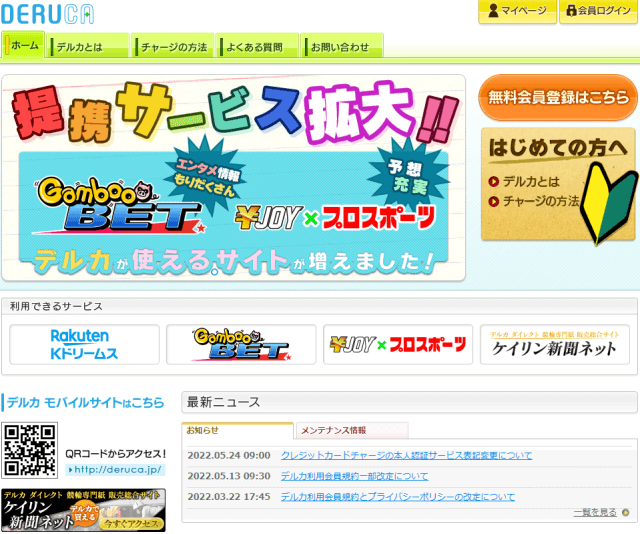Click ケイリン新聞ネット dark banner ad
This screenshot has width=640, height=534.
coord(83,510)
